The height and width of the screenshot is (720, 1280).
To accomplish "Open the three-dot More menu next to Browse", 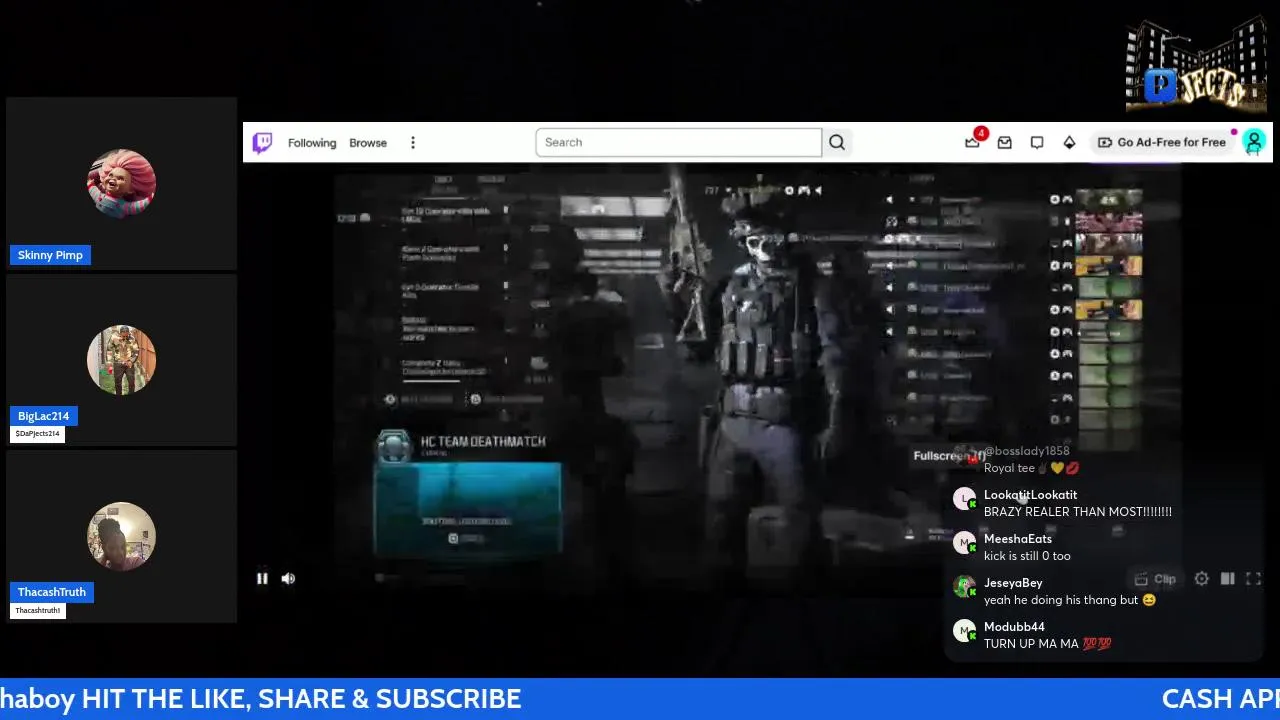I will pyautogui.click(x=413, y=143).
